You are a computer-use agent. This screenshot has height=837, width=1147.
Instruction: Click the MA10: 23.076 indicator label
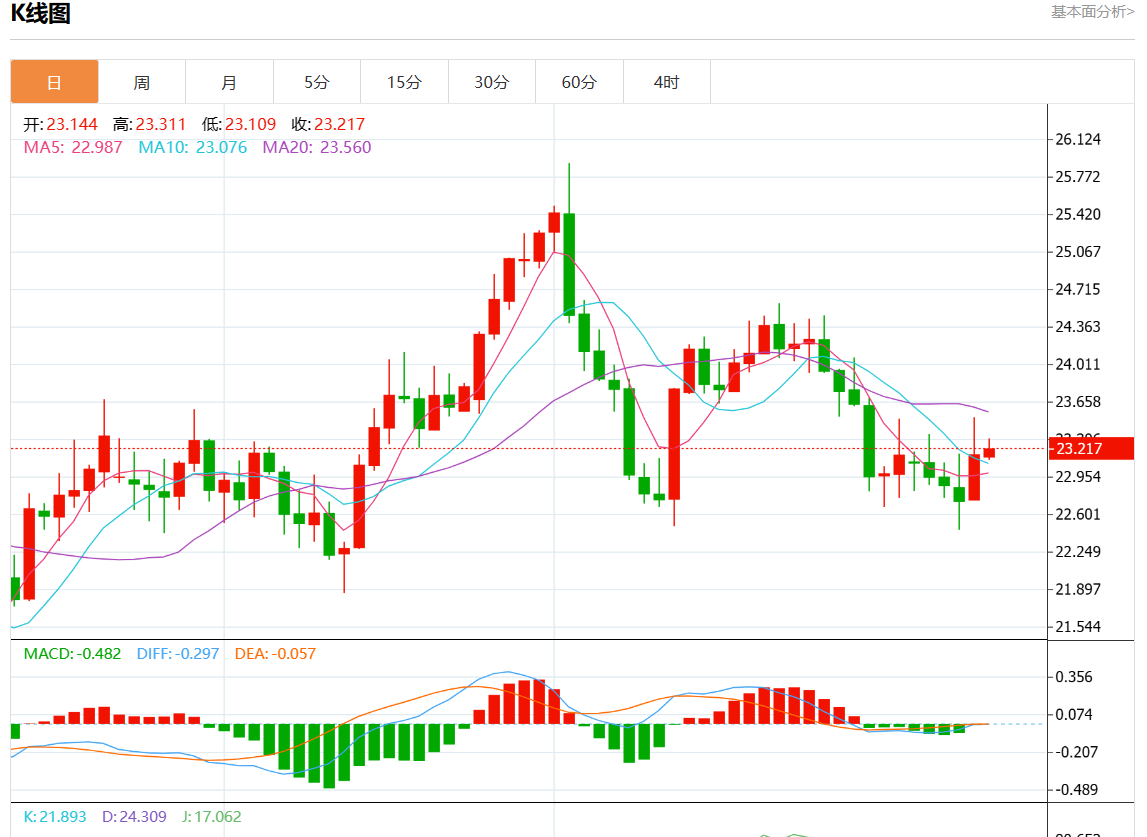(x=193, y=147)
